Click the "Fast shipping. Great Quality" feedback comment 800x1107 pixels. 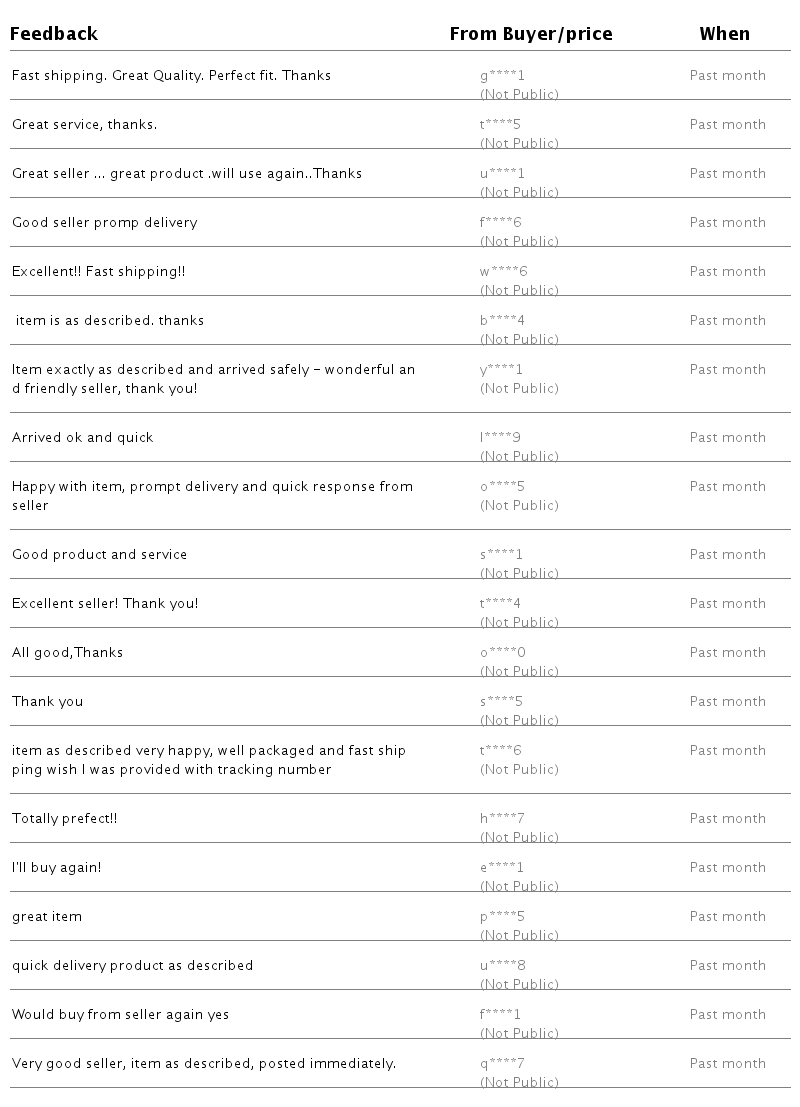[171, 76]
